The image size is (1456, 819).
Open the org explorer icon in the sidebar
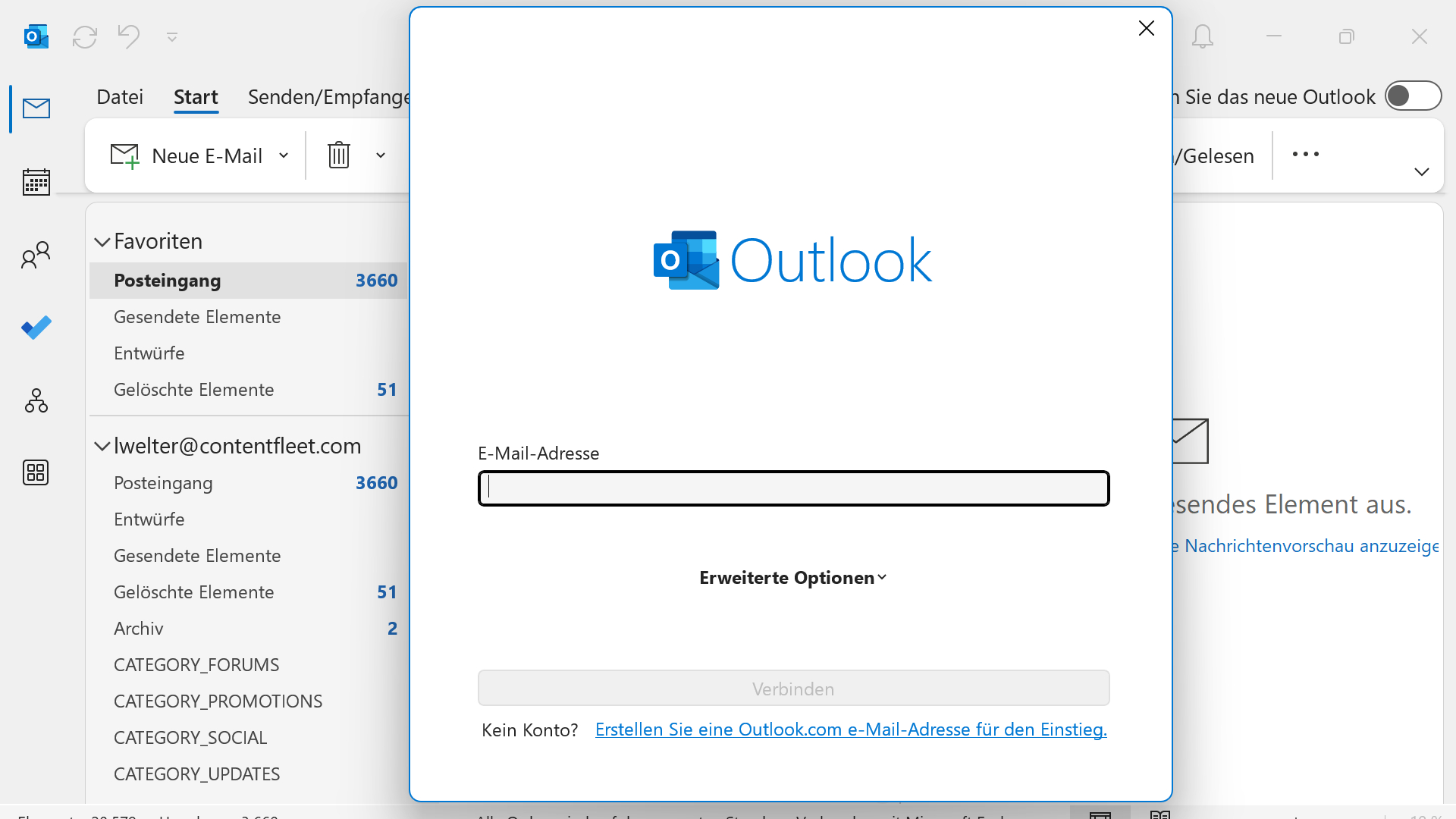[36, 400]
